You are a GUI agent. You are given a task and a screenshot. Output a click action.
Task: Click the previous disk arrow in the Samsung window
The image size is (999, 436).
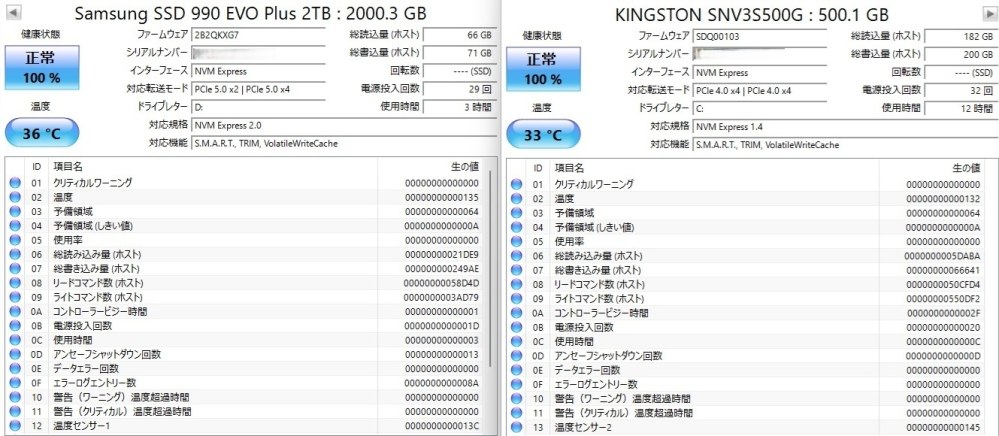point(13,12)
